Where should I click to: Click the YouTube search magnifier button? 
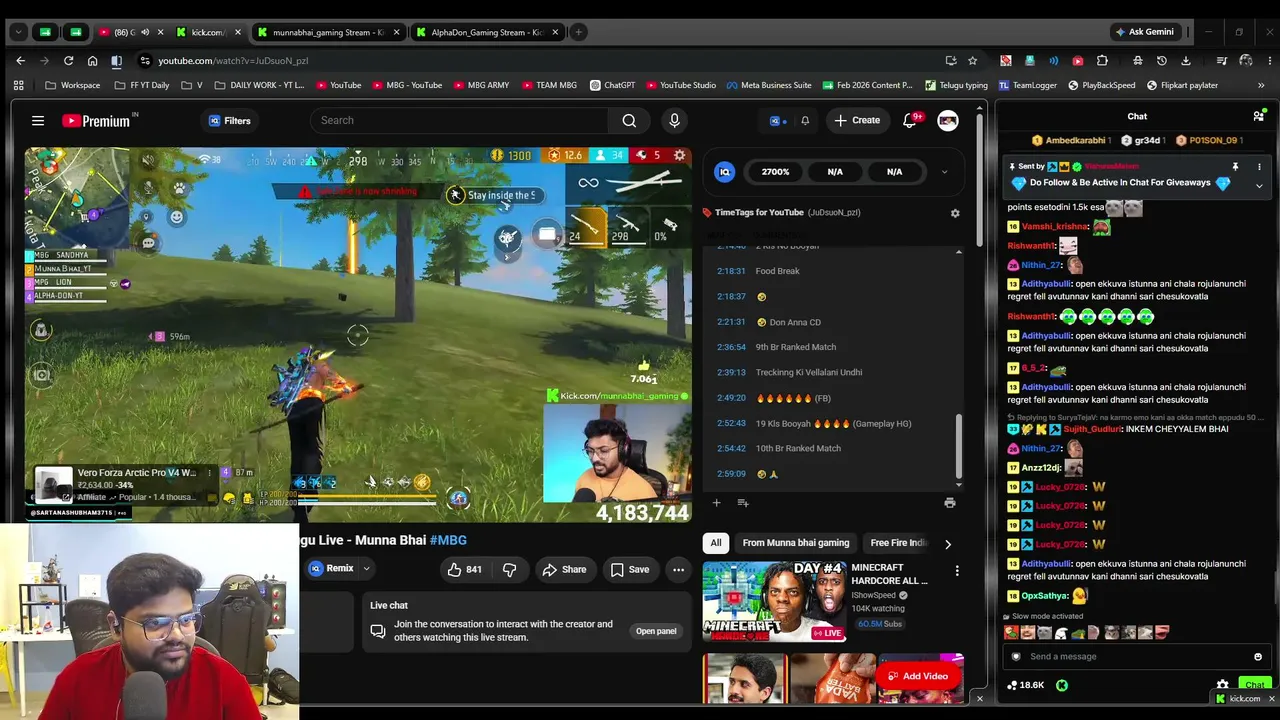[x=629, y=121]
